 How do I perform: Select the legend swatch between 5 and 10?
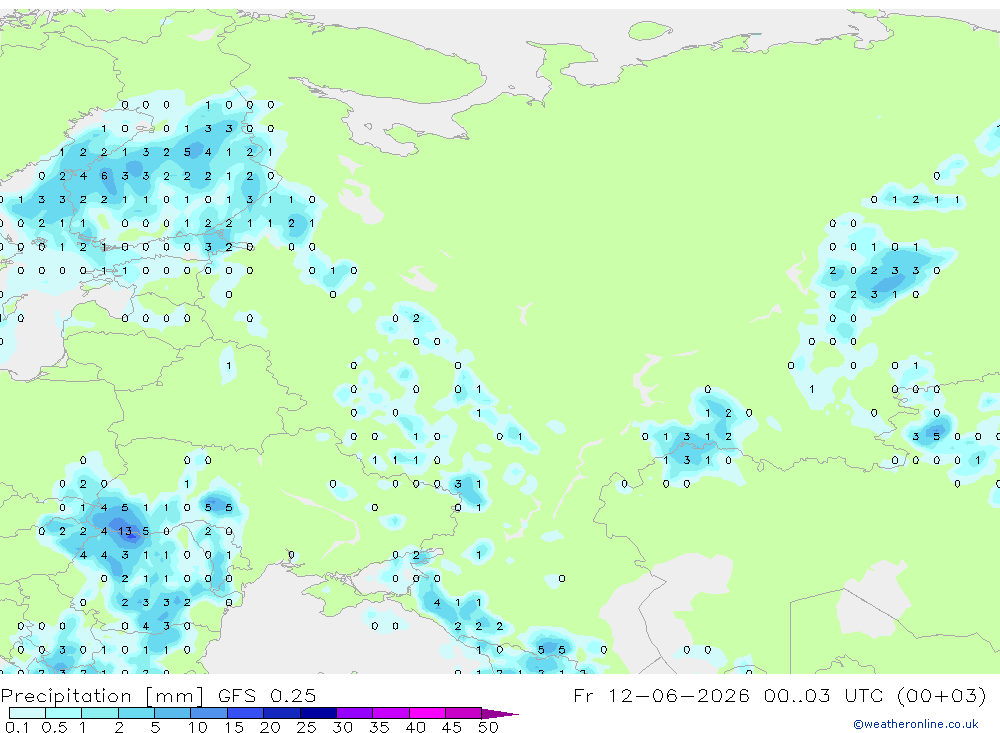(172, 713)
